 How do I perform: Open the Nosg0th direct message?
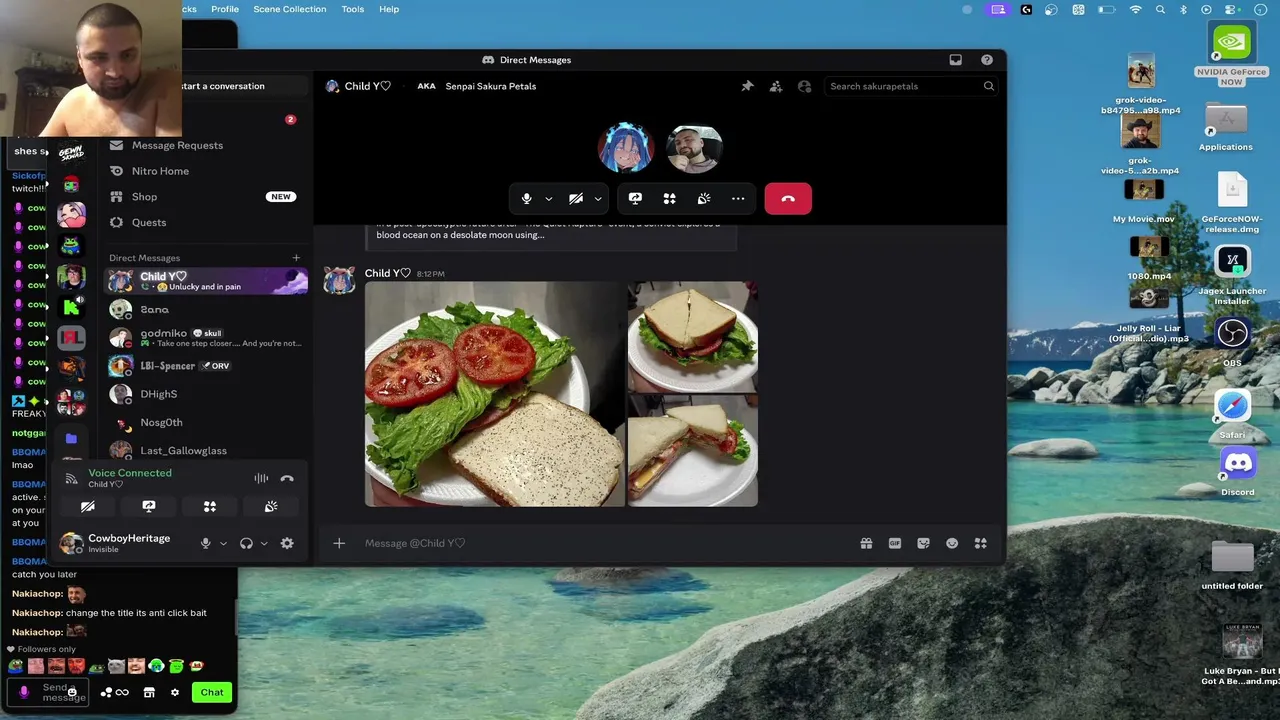(205, 422)
